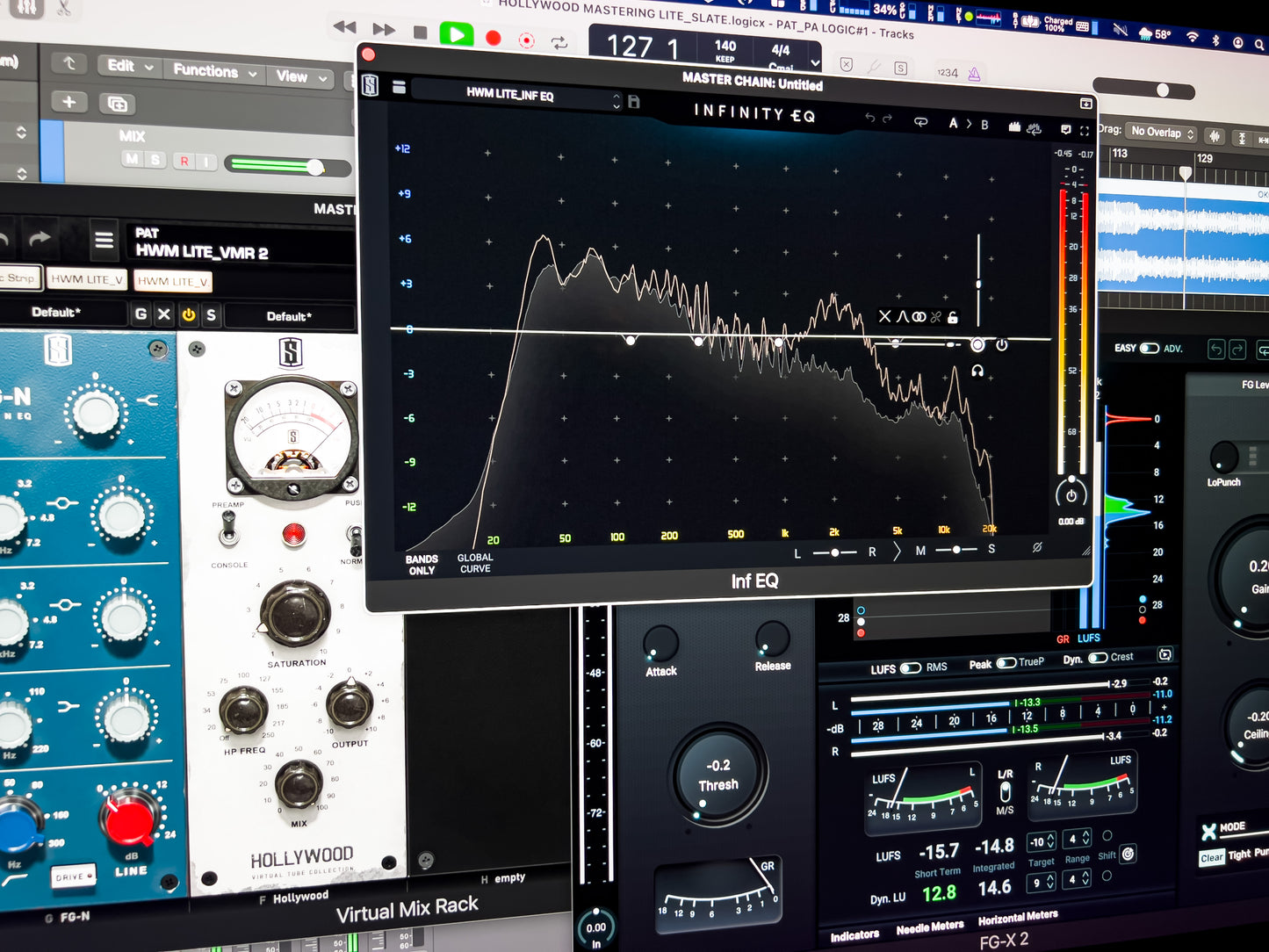The width and height of the screenshot is (1269, 952).
Task: Click the Infinity EQ undo arrow
Action: point(869,117)
